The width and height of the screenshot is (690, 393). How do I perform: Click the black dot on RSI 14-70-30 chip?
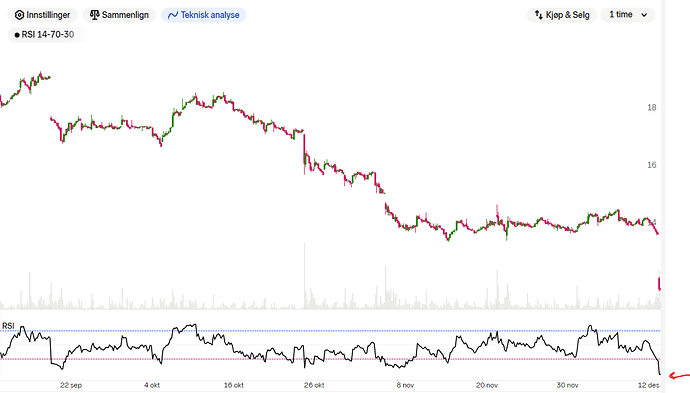coord(17,35)
